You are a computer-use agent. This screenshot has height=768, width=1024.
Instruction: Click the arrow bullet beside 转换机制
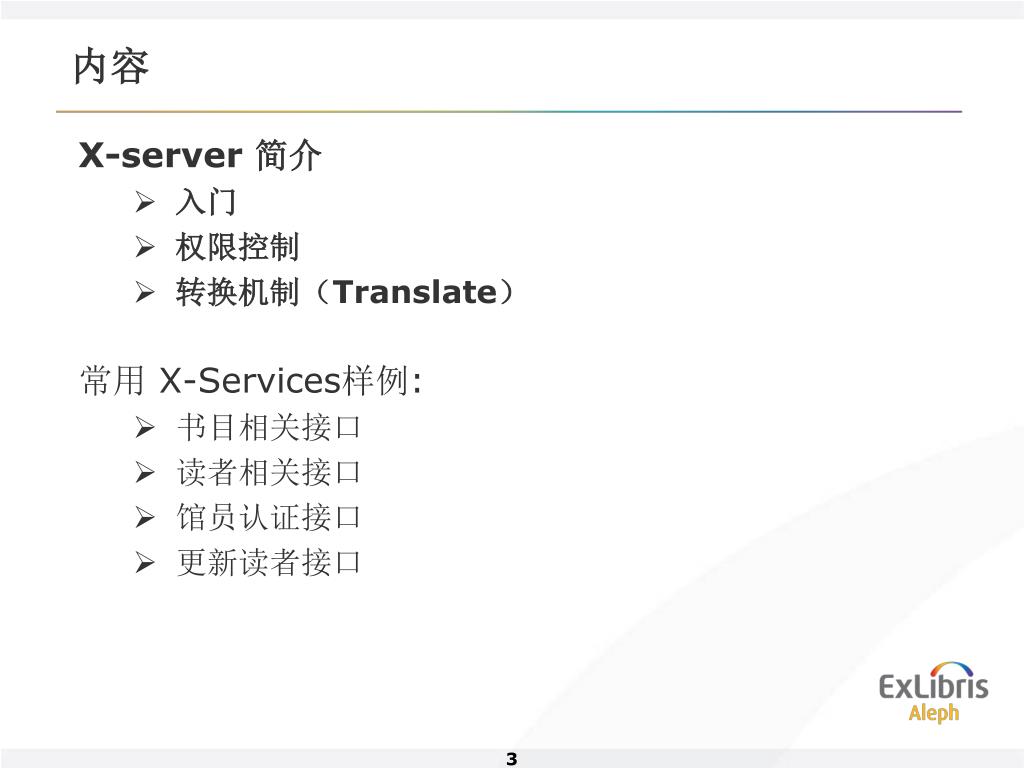coord(145,292)
